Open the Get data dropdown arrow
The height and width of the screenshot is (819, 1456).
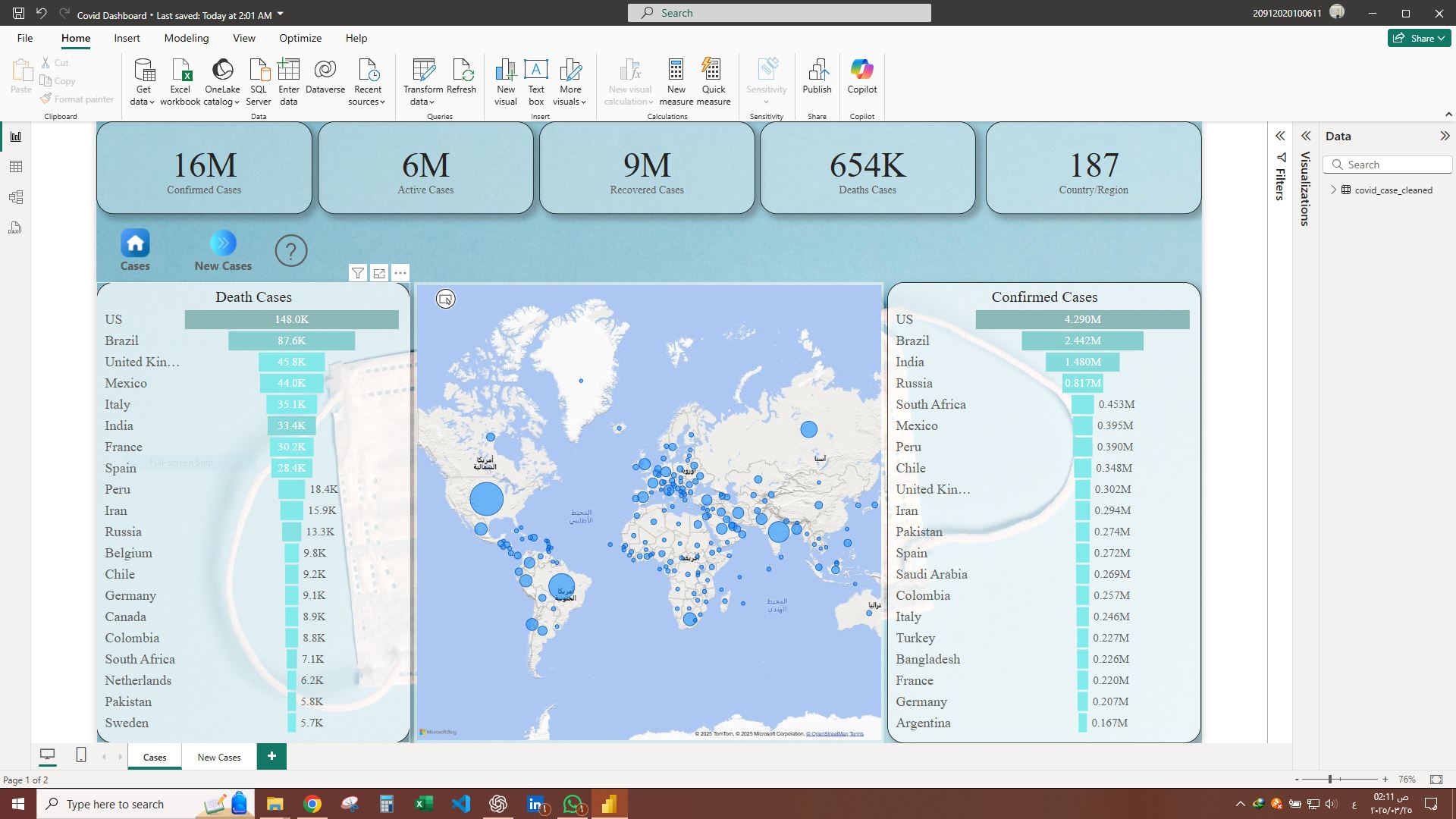pos(152,102)
